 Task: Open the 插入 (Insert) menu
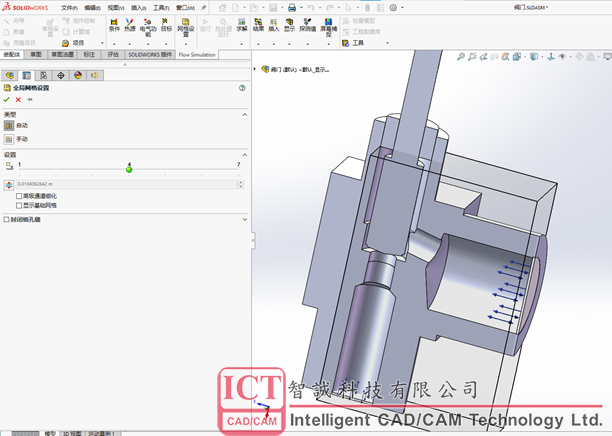tap(139, 8)
